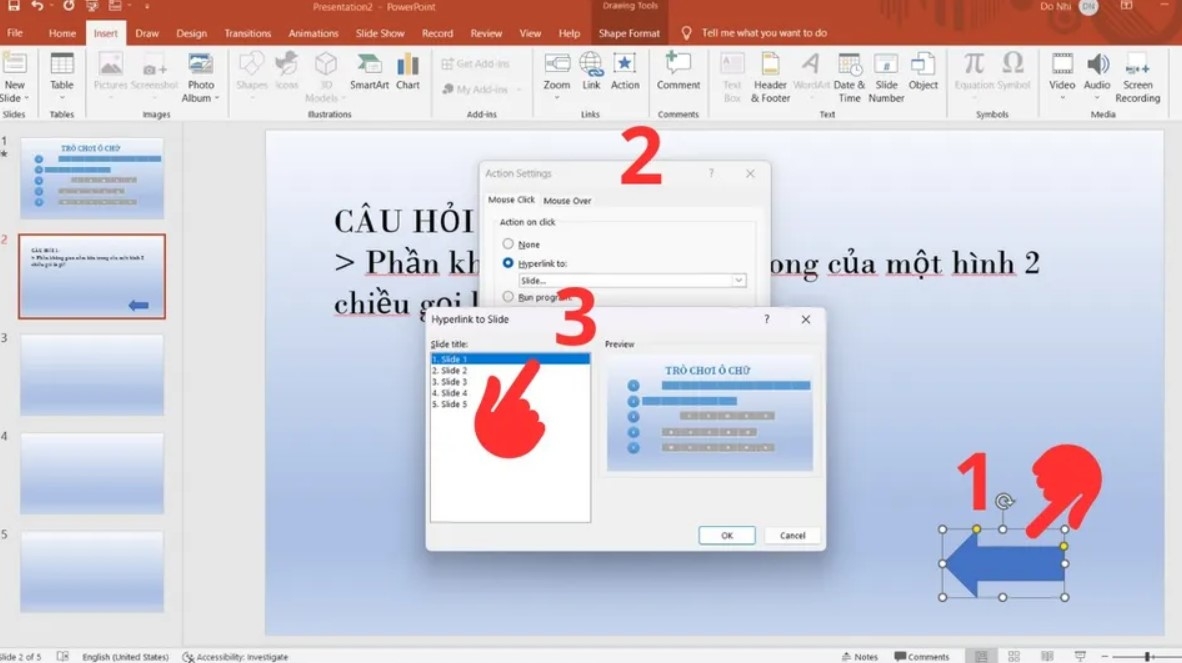
Task: Open the Animations tab
Action: 313,33
